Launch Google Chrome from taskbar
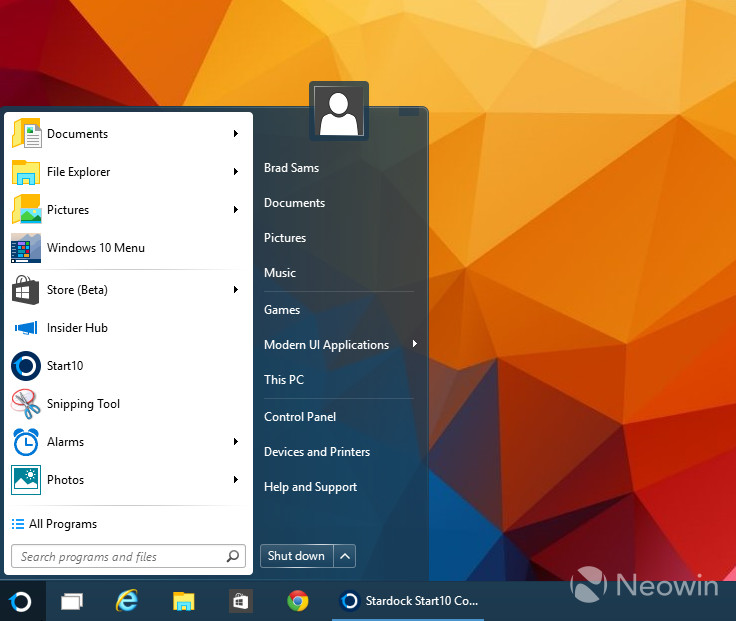Viewport: 736px width, 621px height. (298, 601)
